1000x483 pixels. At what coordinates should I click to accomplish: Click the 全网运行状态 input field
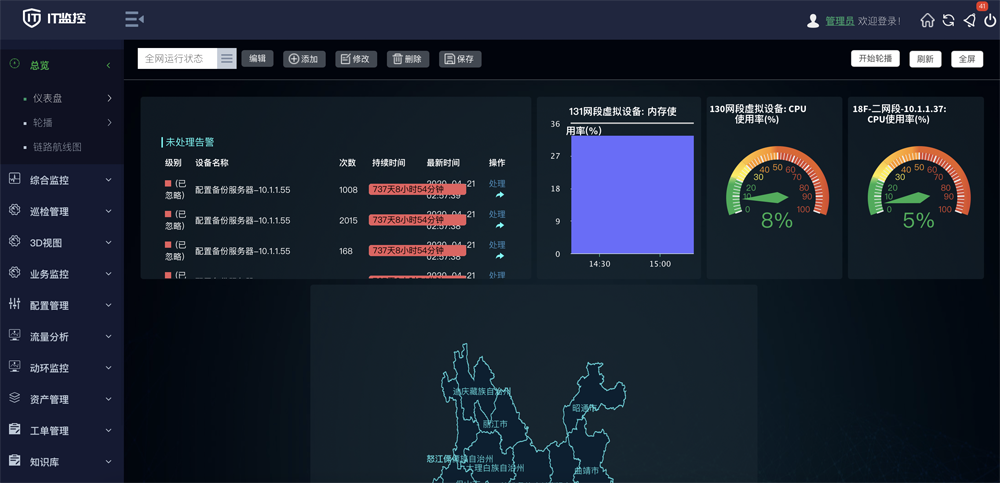(x=177, y=59)
